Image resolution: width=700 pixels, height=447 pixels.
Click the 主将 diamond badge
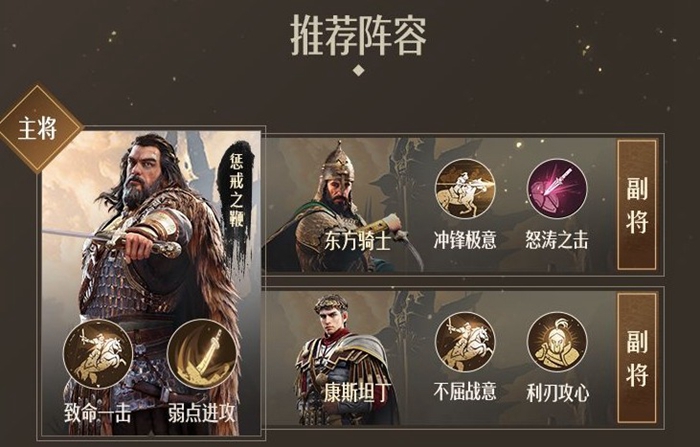point(39,128)
